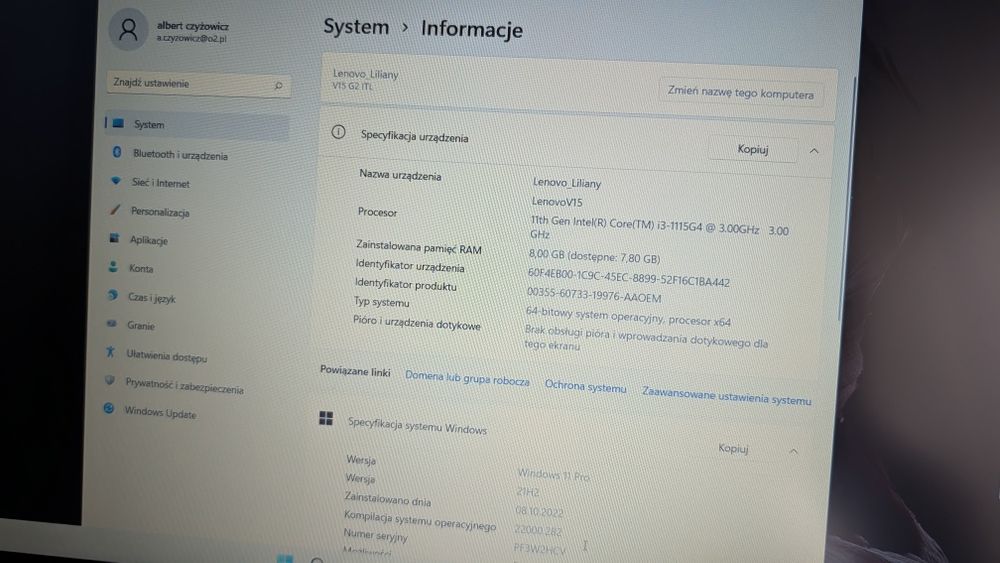Copy device specification with Kopiuj
Viewport: 1000px width, 563px height.
[x=753, y=149]
